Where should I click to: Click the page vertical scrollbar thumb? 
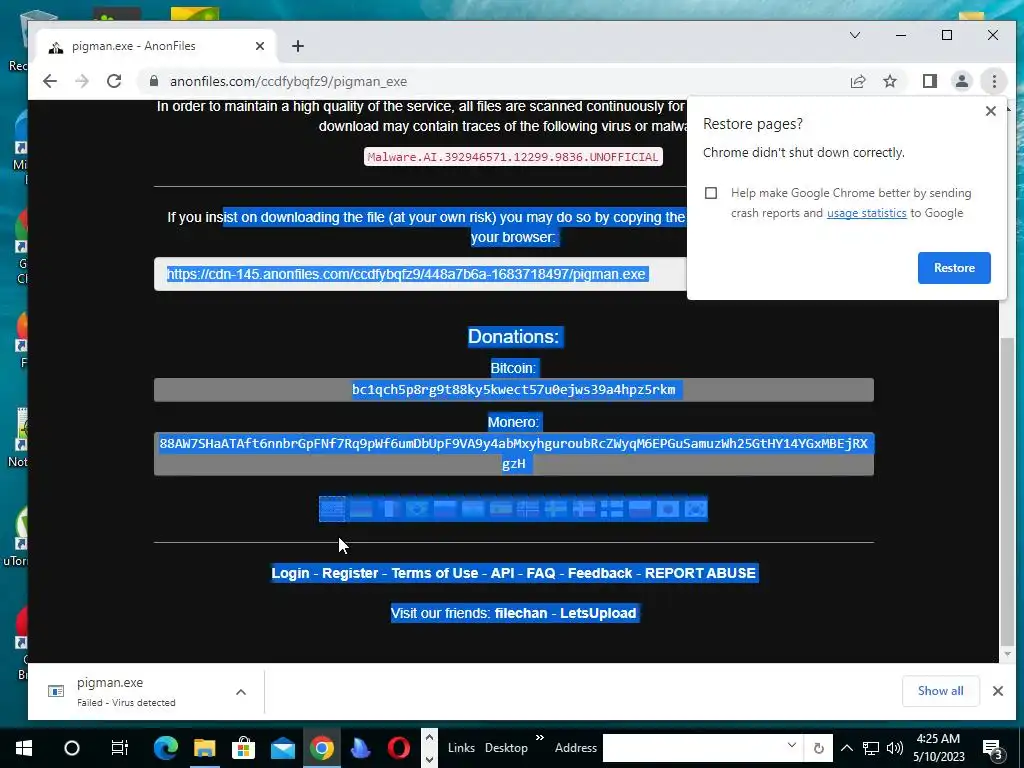(x=1008, y=490)
